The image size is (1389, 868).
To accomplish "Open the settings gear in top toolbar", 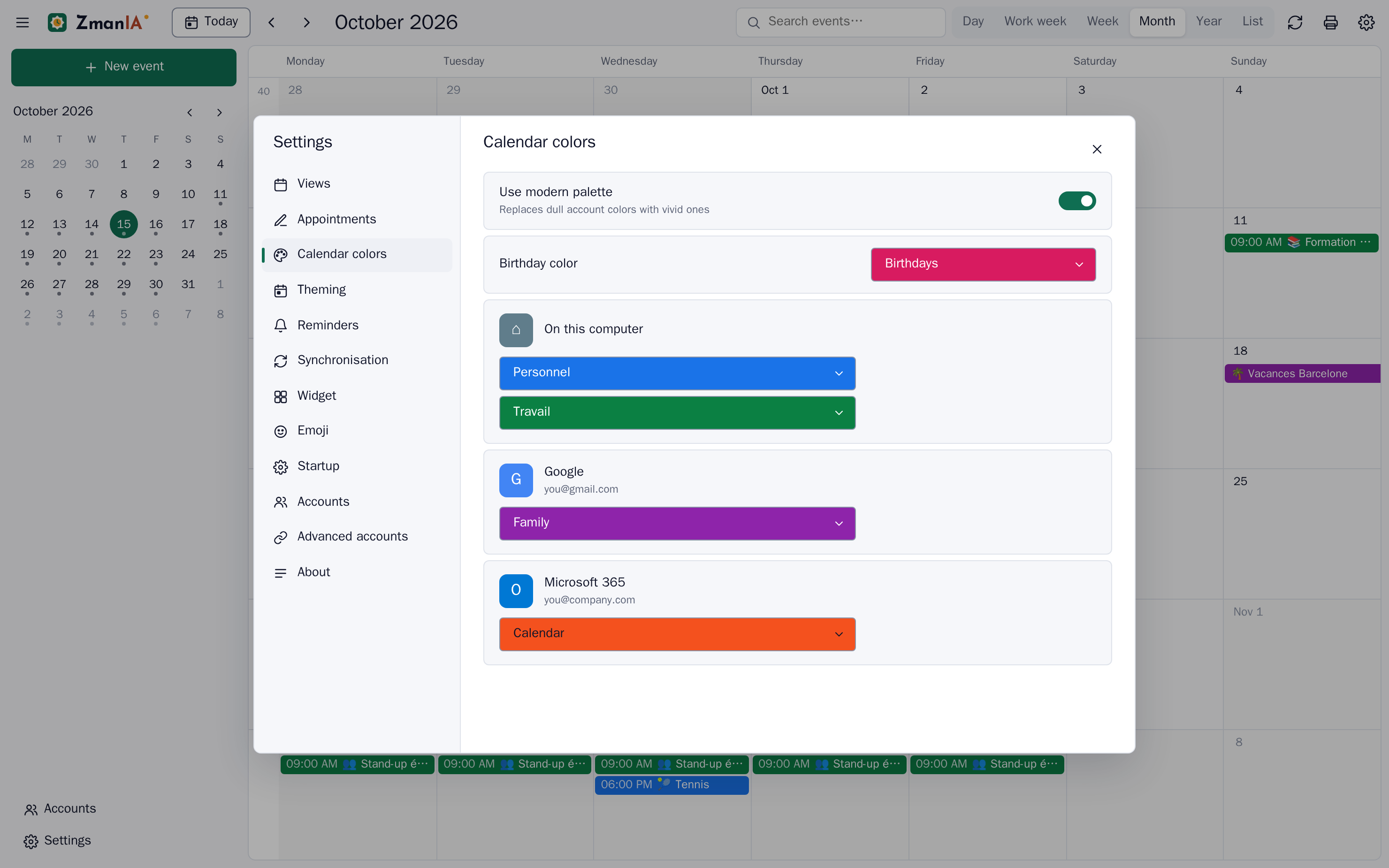I will 1366,23.
